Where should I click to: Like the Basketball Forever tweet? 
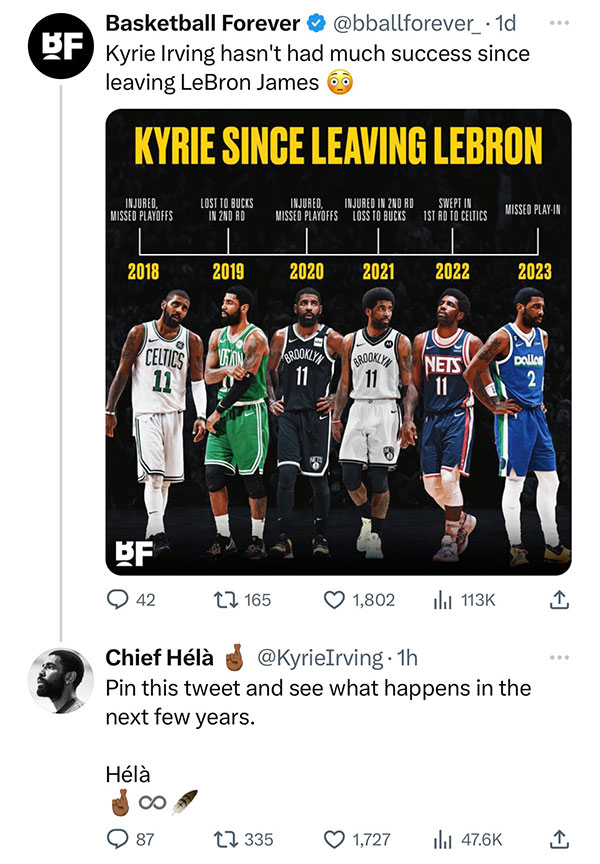point(334,600)
